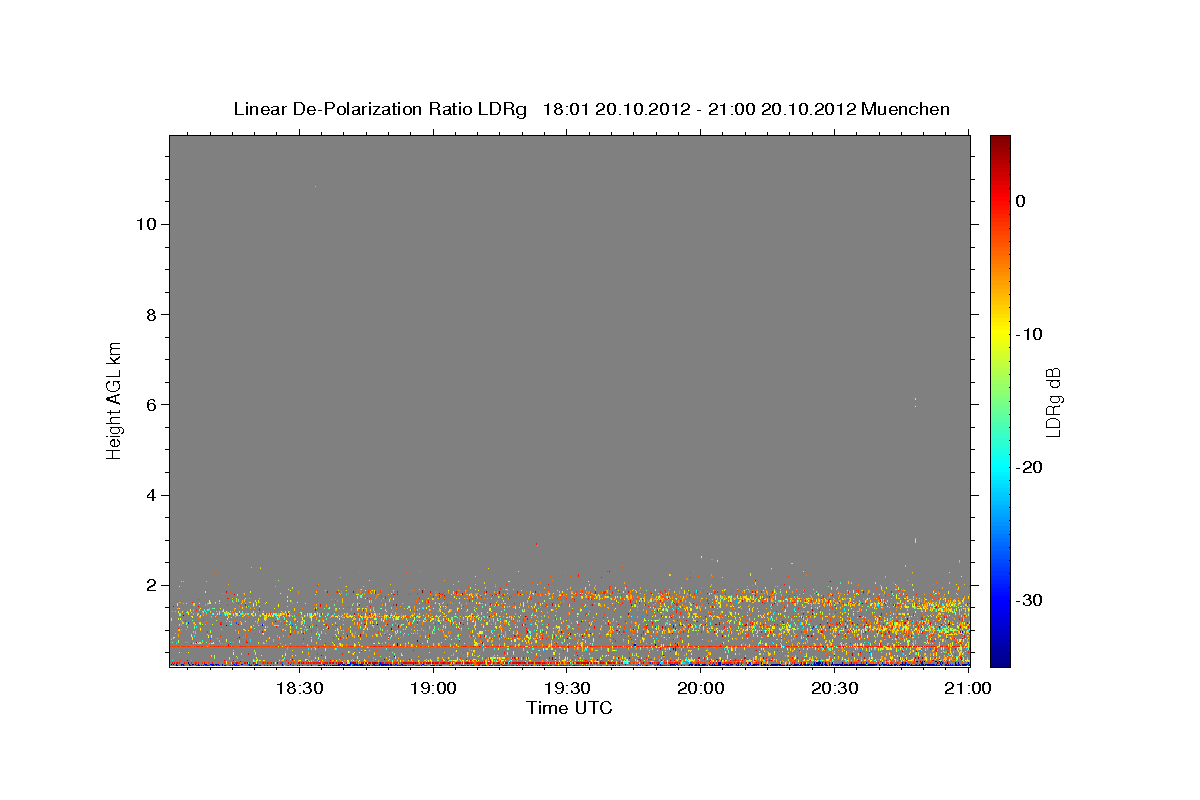The image size is (1200, 800).
Task: Click the height label 6
Action: tap(149, 405)
